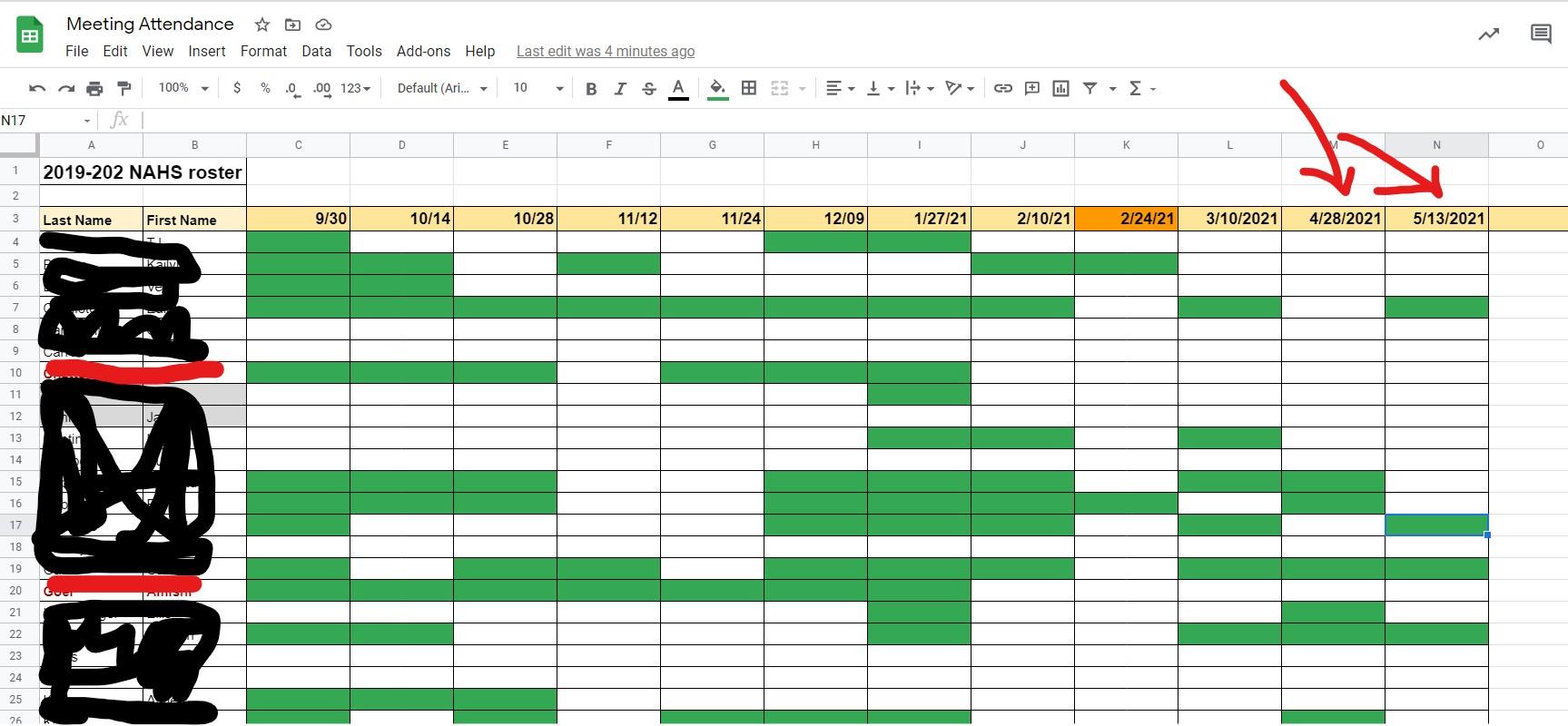Screen dimensions: 1568x726
Task: Click the Google Sheets home icon
Action: [x=30, y=35]
